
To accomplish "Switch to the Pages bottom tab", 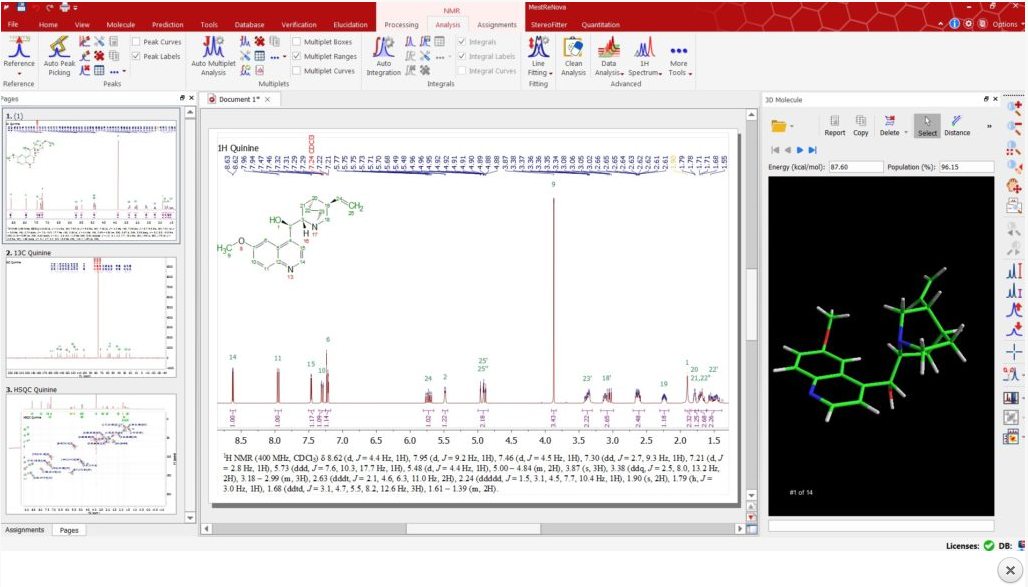I will click(69, 530).
